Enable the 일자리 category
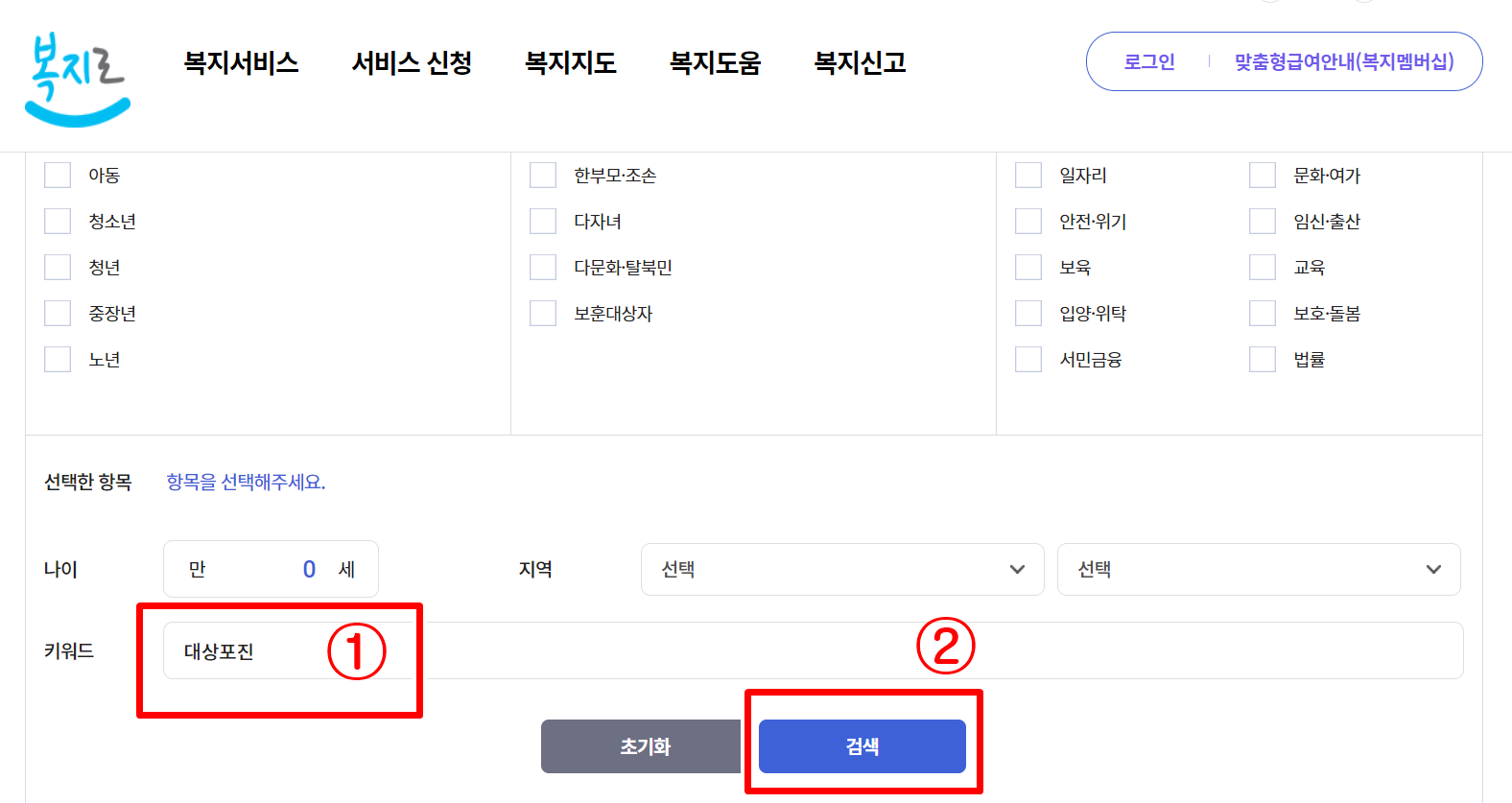This screenshot has width=1512, height=803. (1028, 174)
